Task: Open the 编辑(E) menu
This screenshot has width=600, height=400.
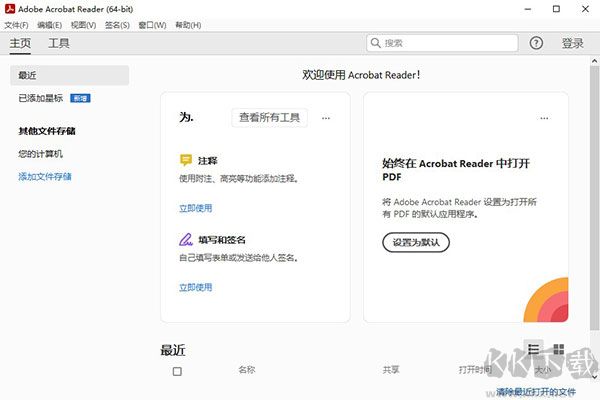Action: pyautogui.click(x=49, y=25)
